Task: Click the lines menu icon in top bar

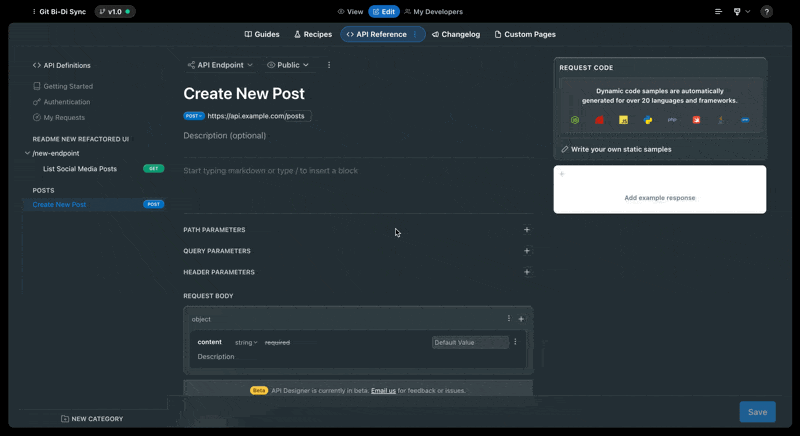Action: click(718, 12)
